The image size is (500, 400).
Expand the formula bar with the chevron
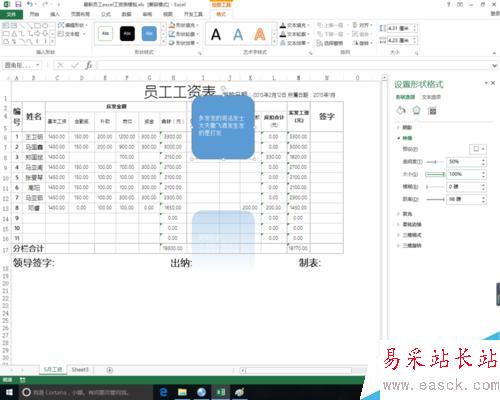click(x=495, y=66)
